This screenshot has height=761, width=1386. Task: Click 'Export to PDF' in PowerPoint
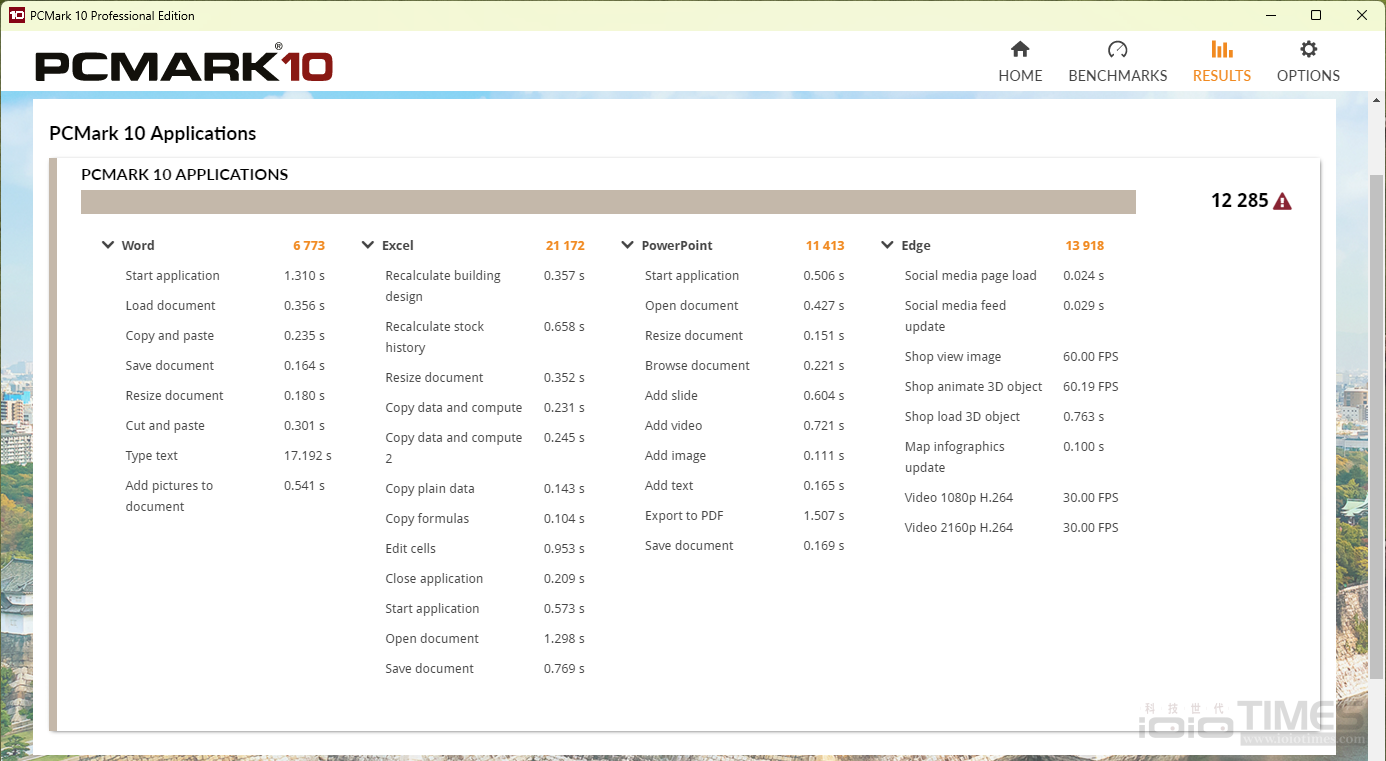[684, 516]
